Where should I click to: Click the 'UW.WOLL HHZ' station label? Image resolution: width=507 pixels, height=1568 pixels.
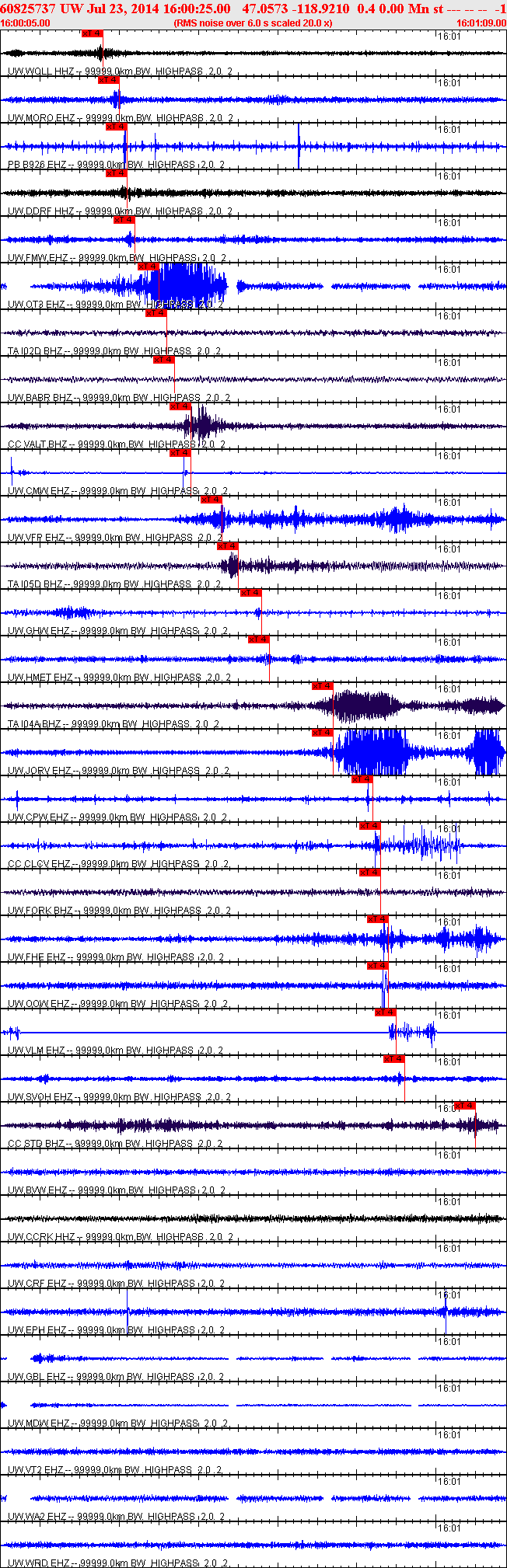[x=40, y=71]
